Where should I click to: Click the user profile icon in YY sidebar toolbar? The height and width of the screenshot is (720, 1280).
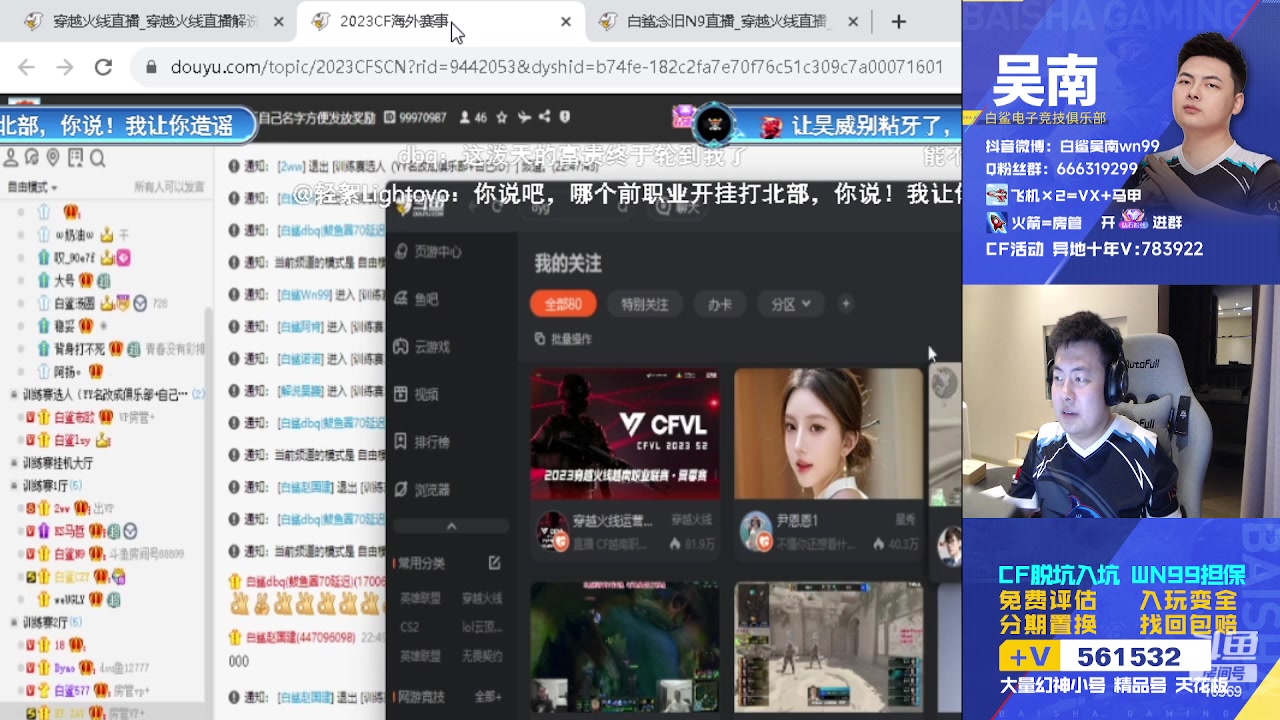[11, 158]
